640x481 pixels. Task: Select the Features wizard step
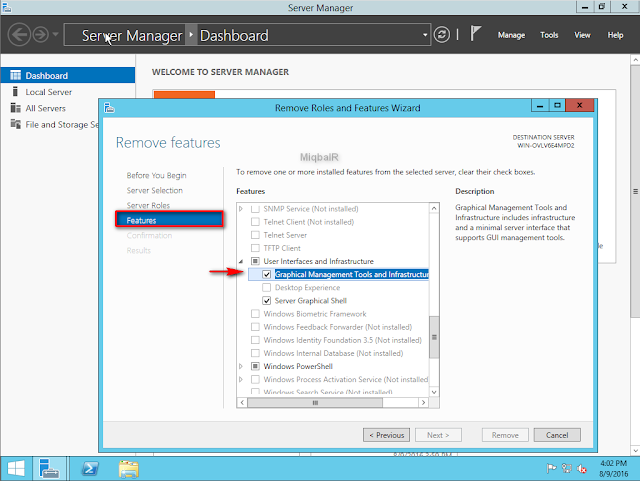[x=169, y=220]
